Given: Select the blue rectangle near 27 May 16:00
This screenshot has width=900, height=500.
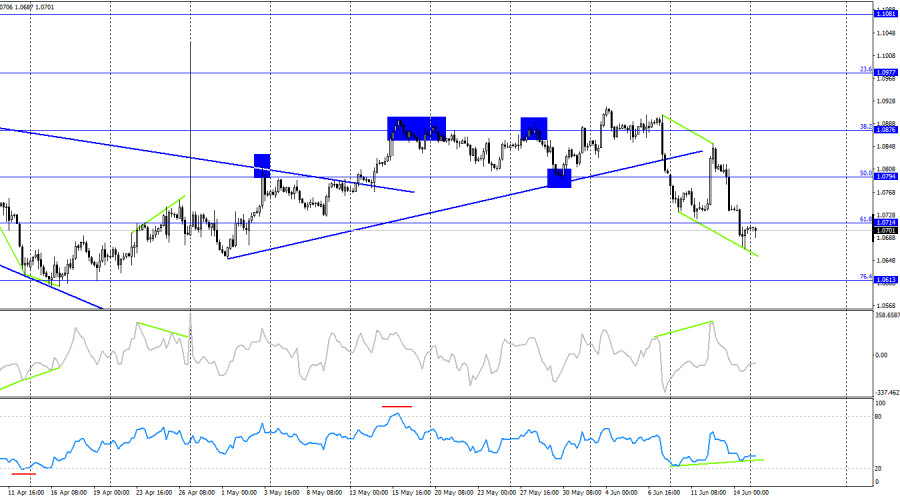Looking at the screenshot, I should [534, 129].
